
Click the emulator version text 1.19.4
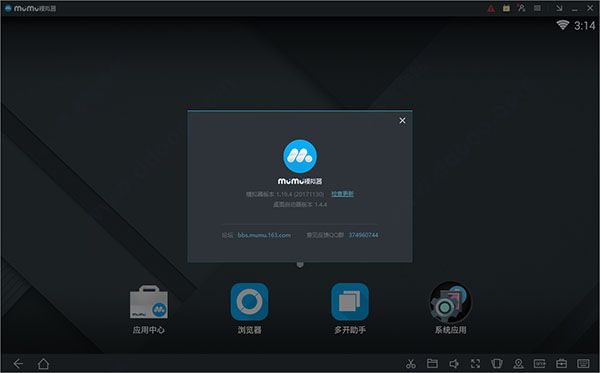coord(285,194)
